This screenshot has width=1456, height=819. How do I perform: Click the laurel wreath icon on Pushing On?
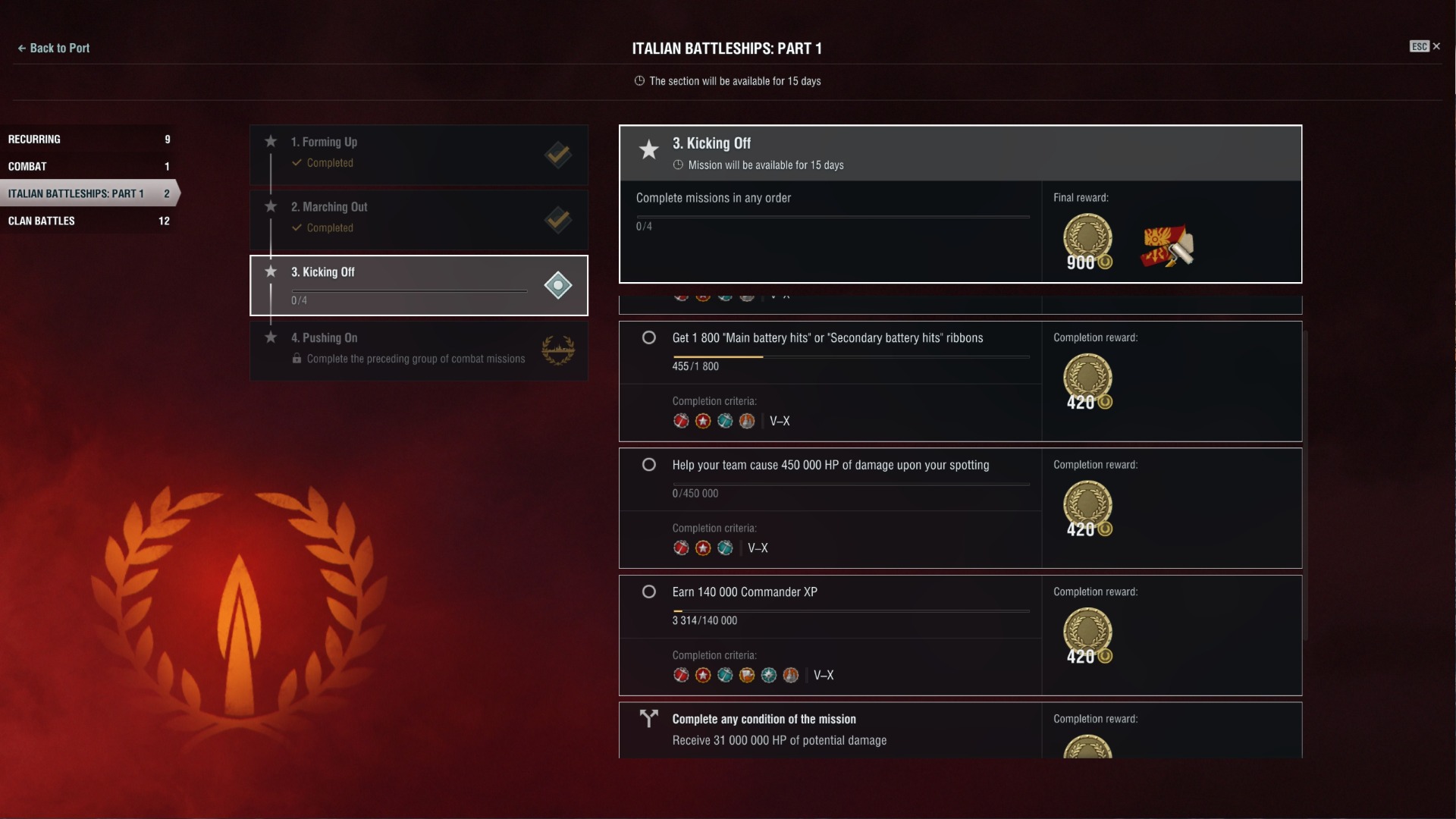coord(558,350)
